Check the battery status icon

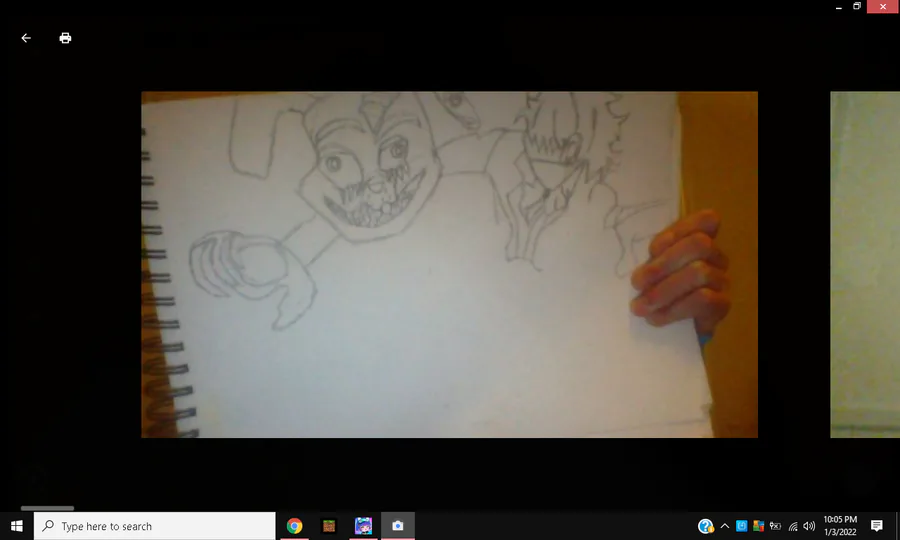pos(775,526)
